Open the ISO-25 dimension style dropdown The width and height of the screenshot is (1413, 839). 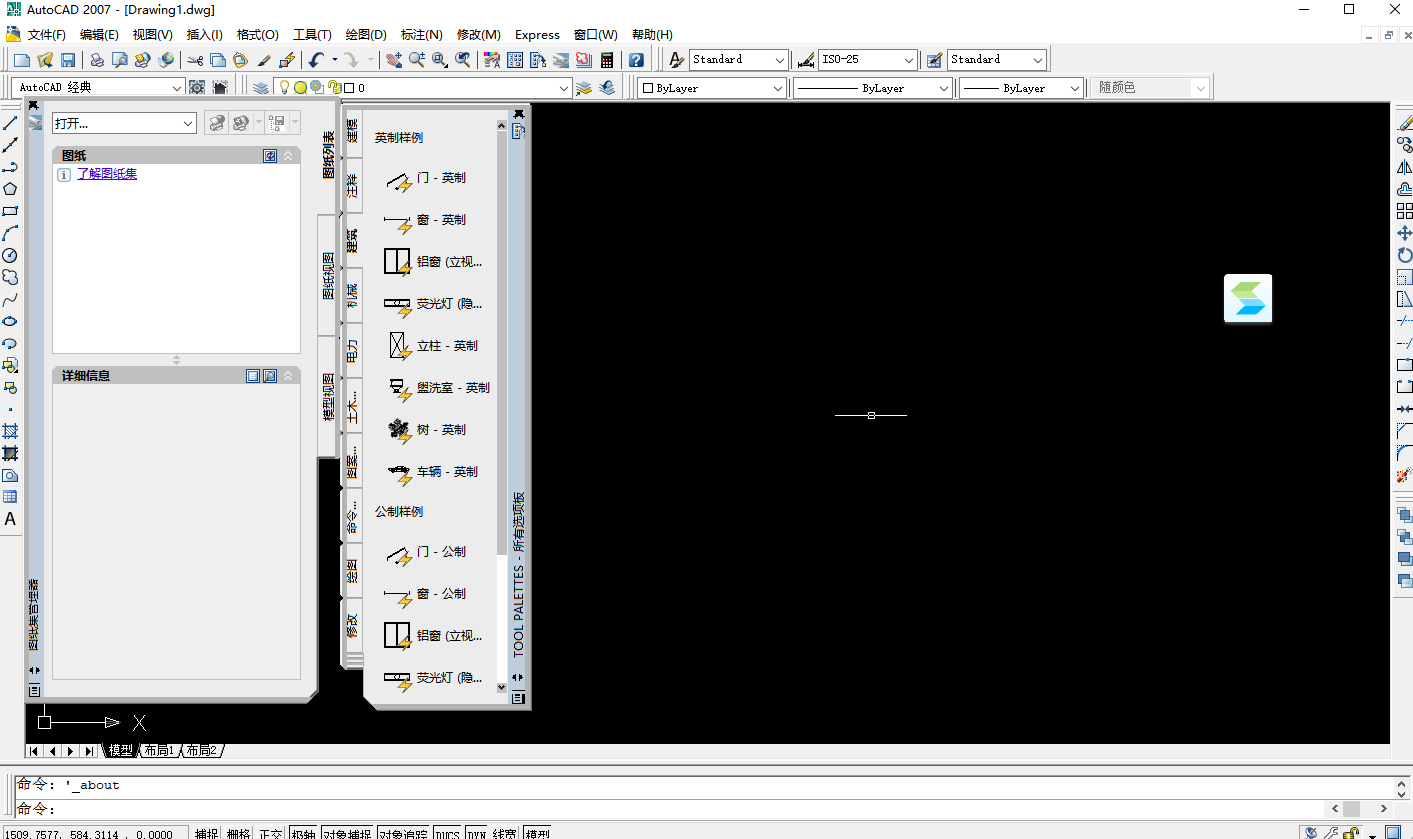[867, 60]
